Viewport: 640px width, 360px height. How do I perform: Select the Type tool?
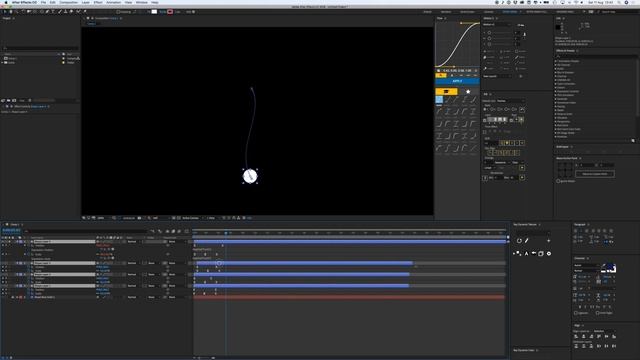pos(53,12)
